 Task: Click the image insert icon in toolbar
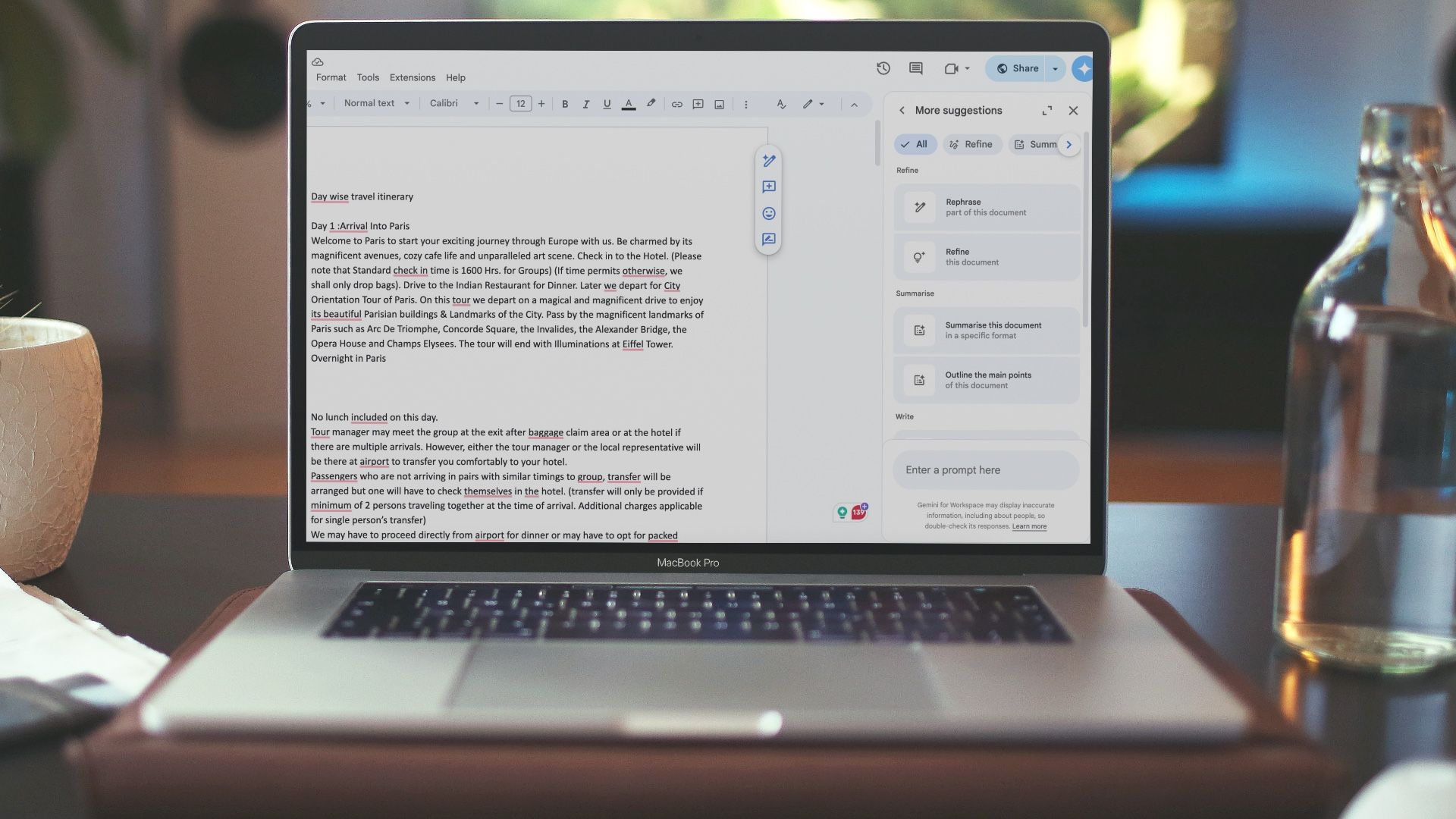(x=719, y=104)
